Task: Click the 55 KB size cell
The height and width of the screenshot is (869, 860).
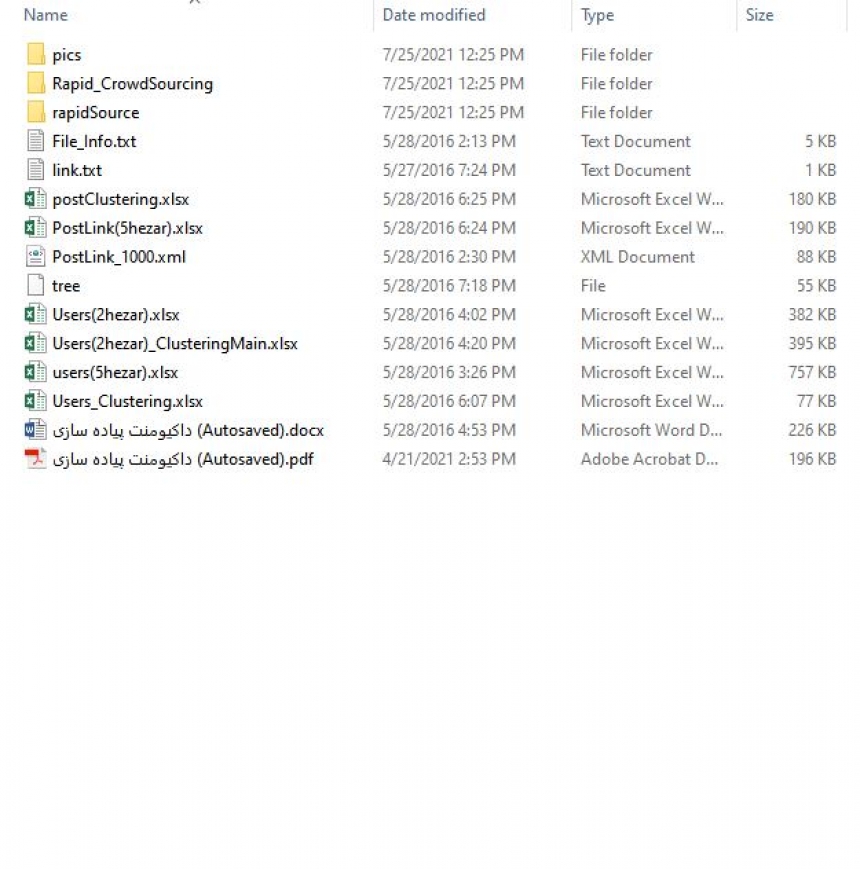Action: pyautogui.click(x=816, y=286)
